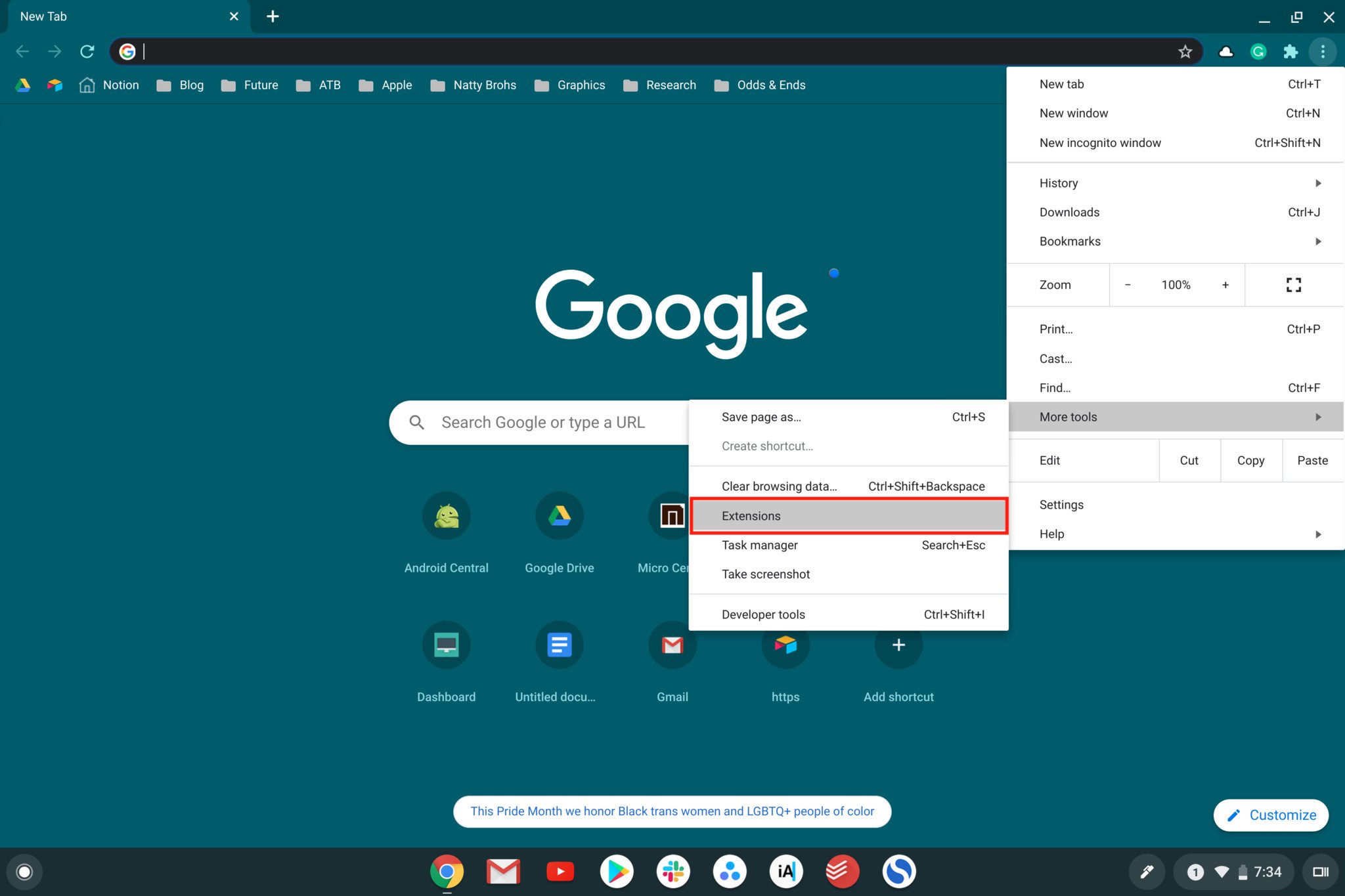Increase zoom with the plus button
The image size is (1345, 896).
tap(1225, 285)
